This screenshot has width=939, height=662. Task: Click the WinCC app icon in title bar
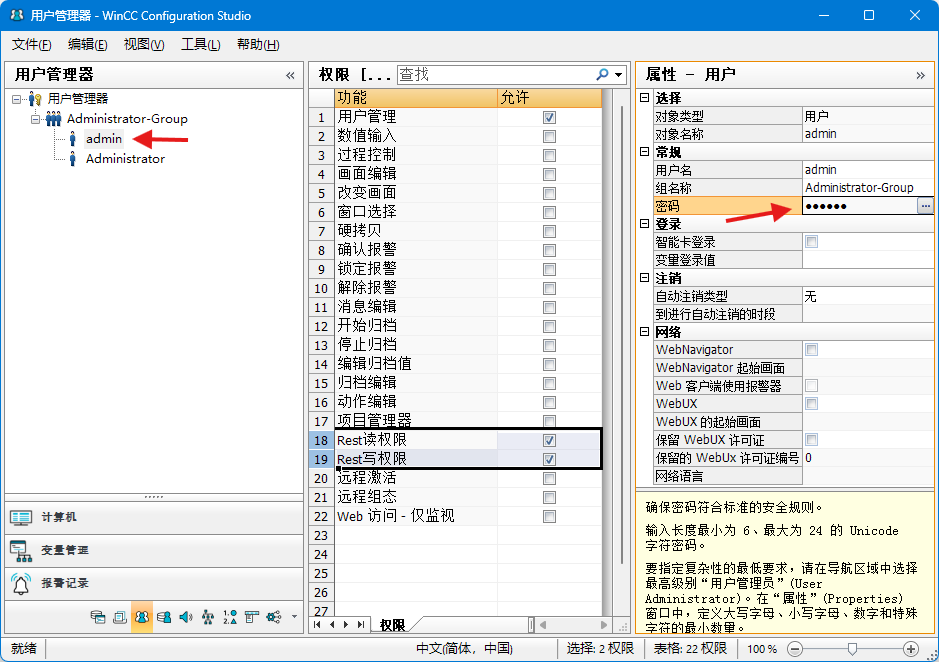17,16
